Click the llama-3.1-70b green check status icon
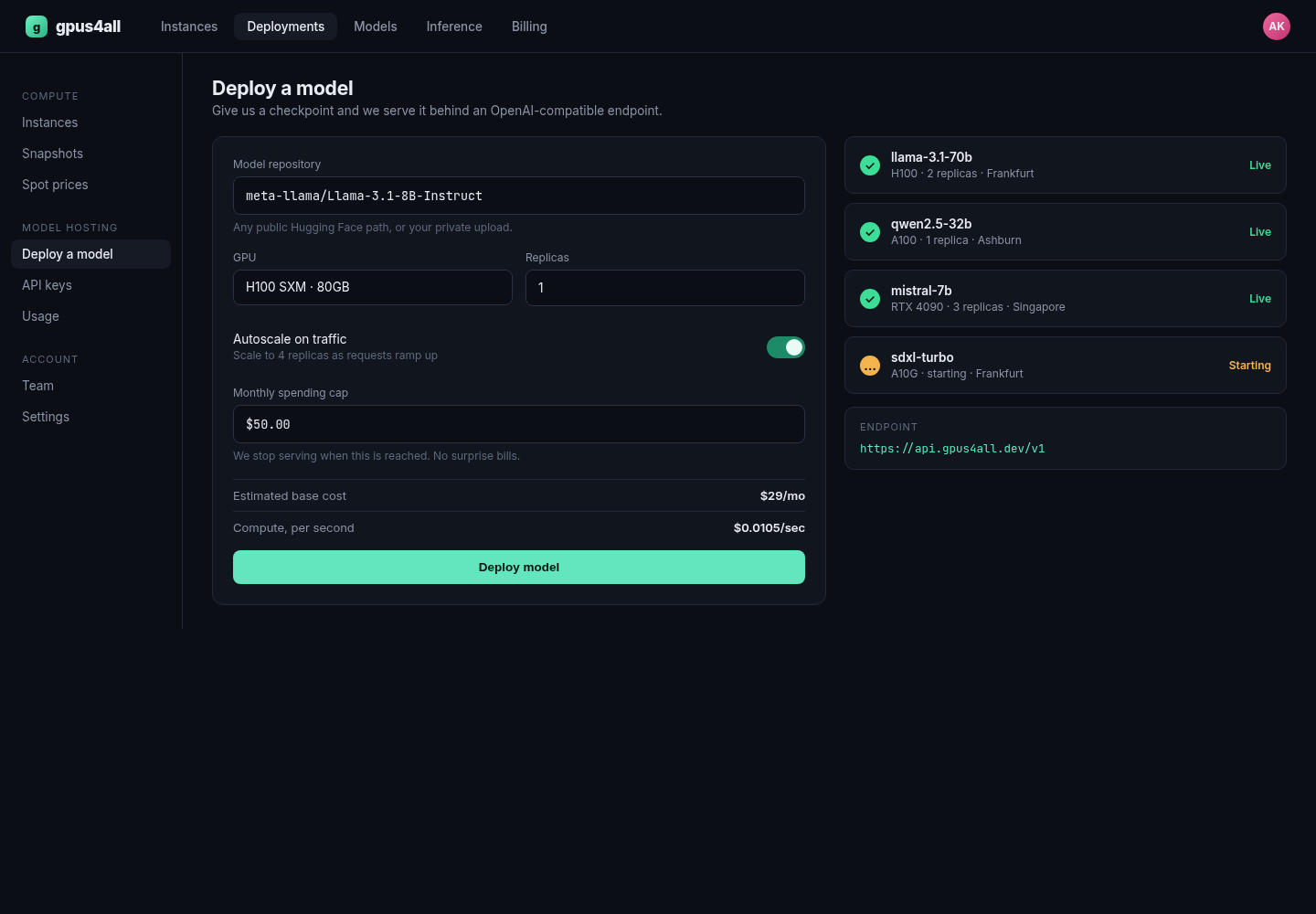 click(870, 165)
